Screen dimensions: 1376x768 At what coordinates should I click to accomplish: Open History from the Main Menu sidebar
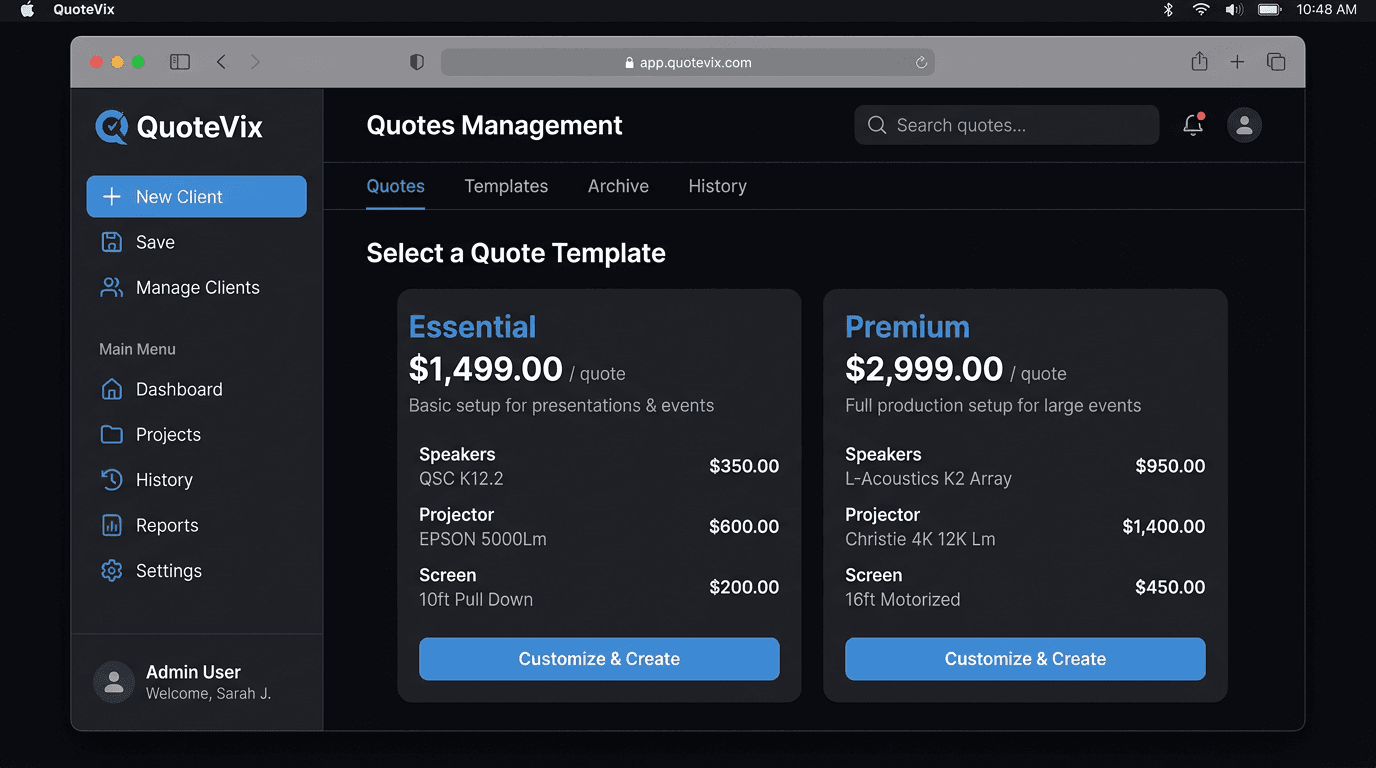tap(164, 479)
